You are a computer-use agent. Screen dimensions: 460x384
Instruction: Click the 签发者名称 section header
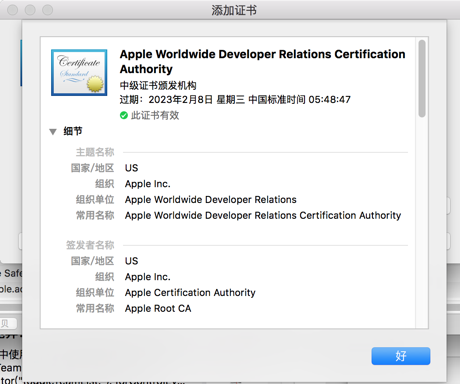pyautogui.click(x=90, y=245)
